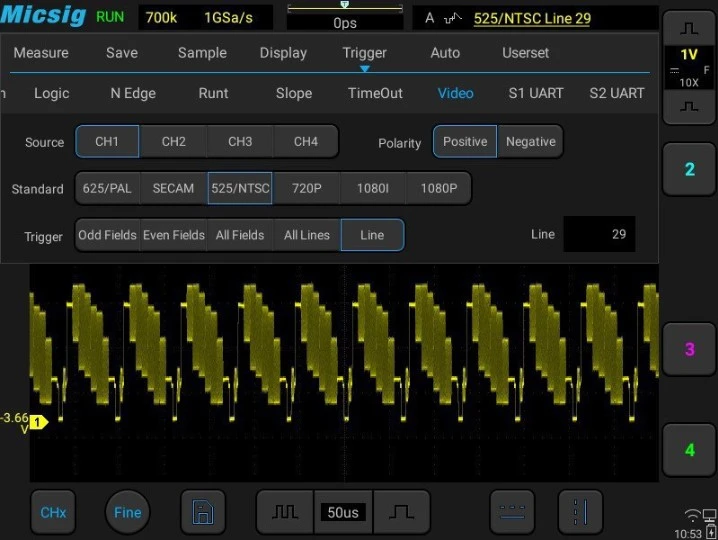Tap the 1V channel scale readout

point(689,55)
